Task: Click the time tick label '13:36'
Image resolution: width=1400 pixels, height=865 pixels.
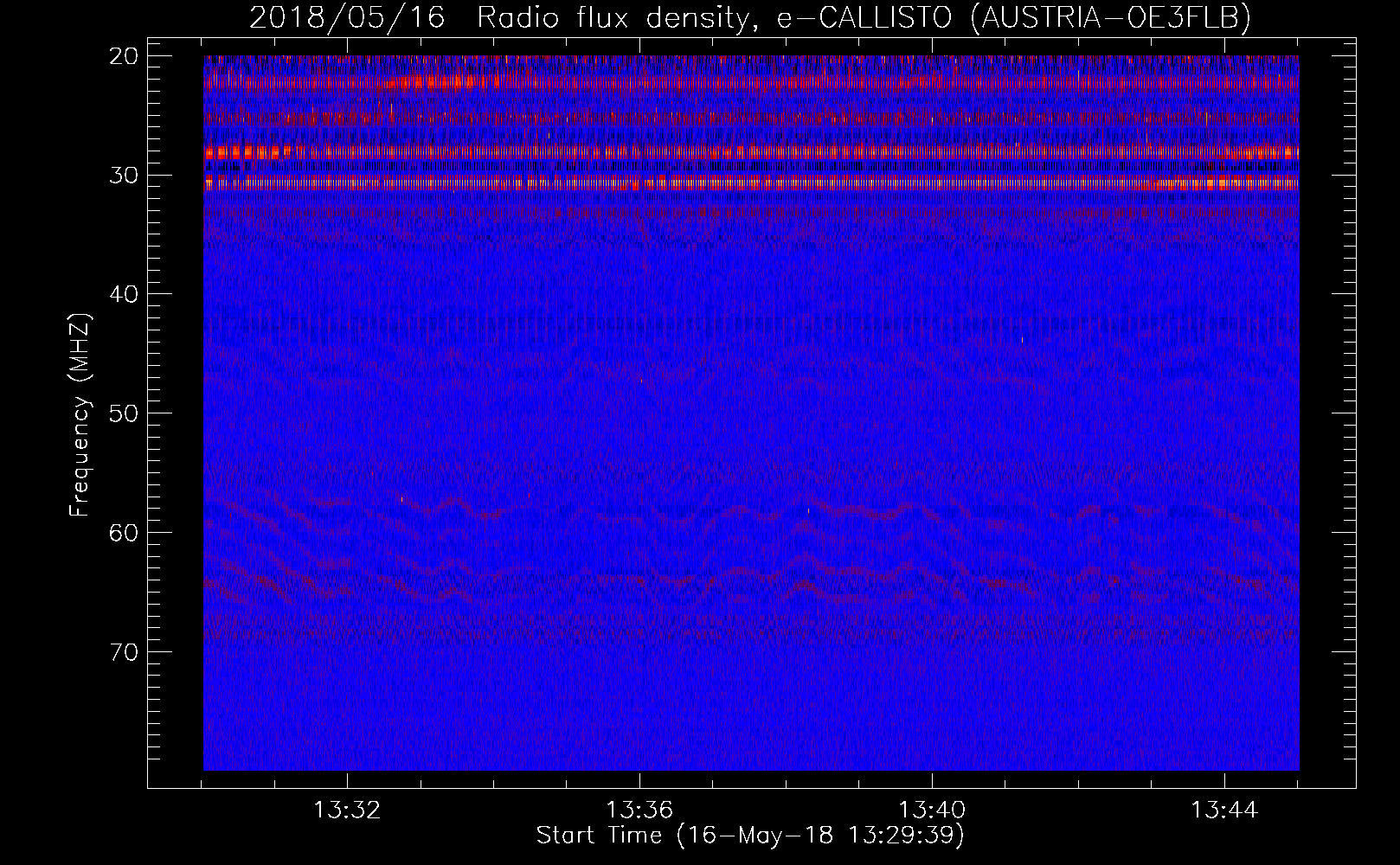Action: pos(639,811)
